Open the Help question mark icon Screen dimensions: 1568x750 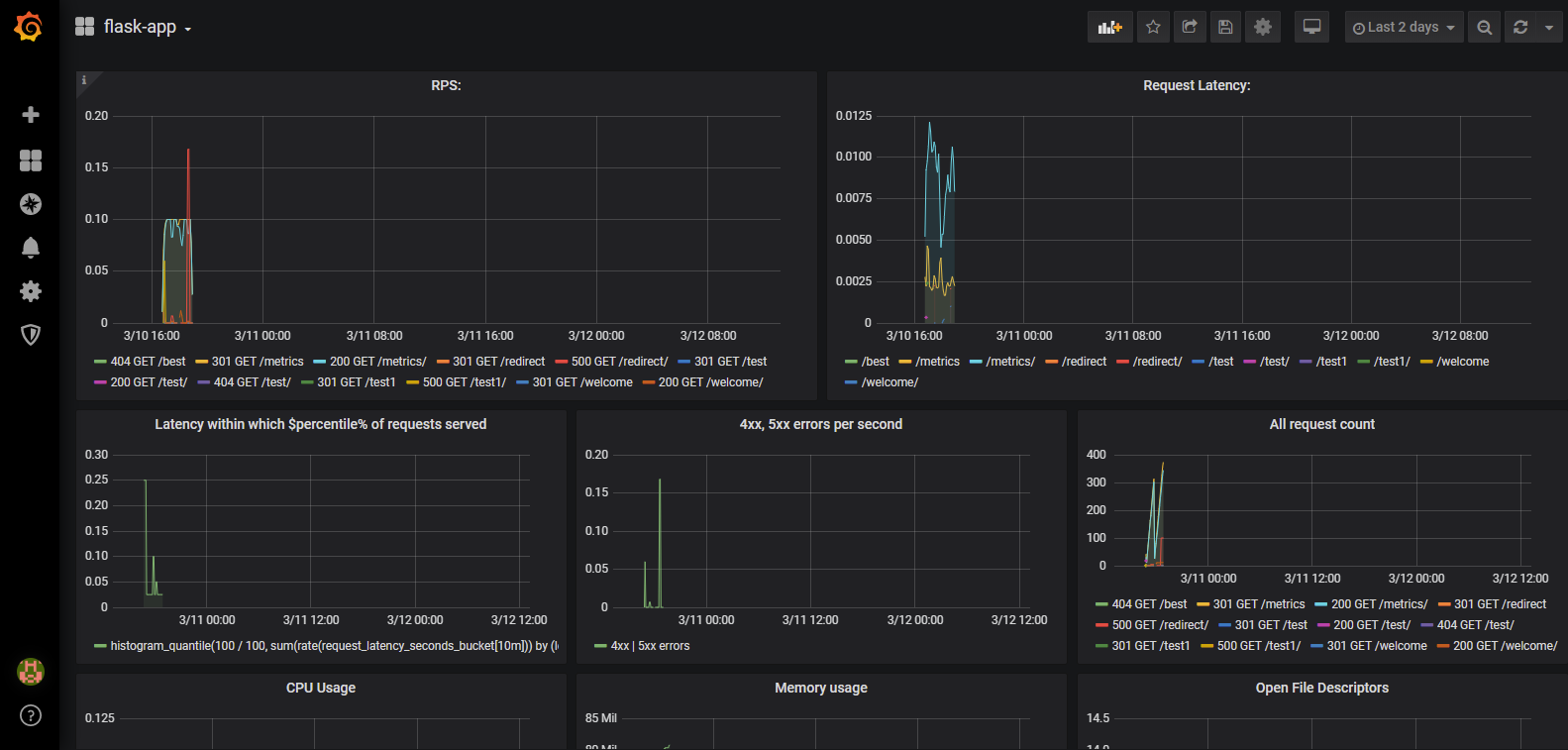tap(31, 715)
